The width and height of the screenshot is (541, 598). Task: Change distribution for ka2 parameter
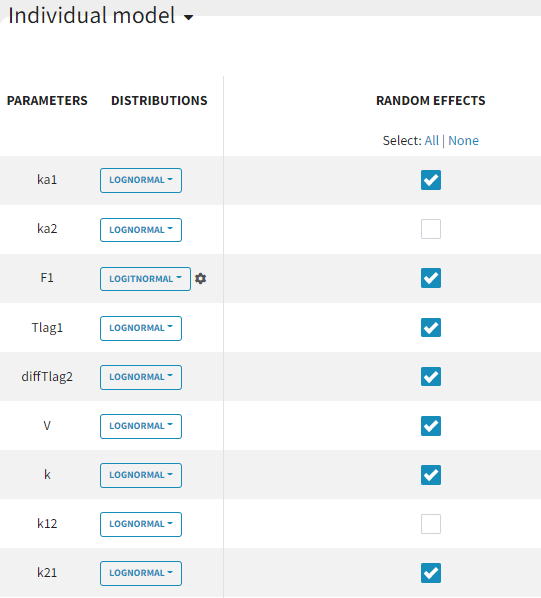pos(141,230)
